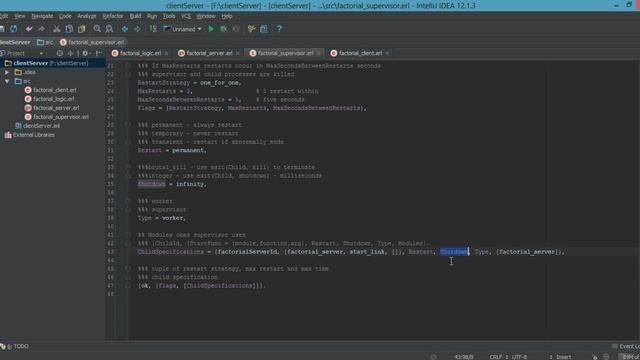Open the Build menu

(135, 16)
